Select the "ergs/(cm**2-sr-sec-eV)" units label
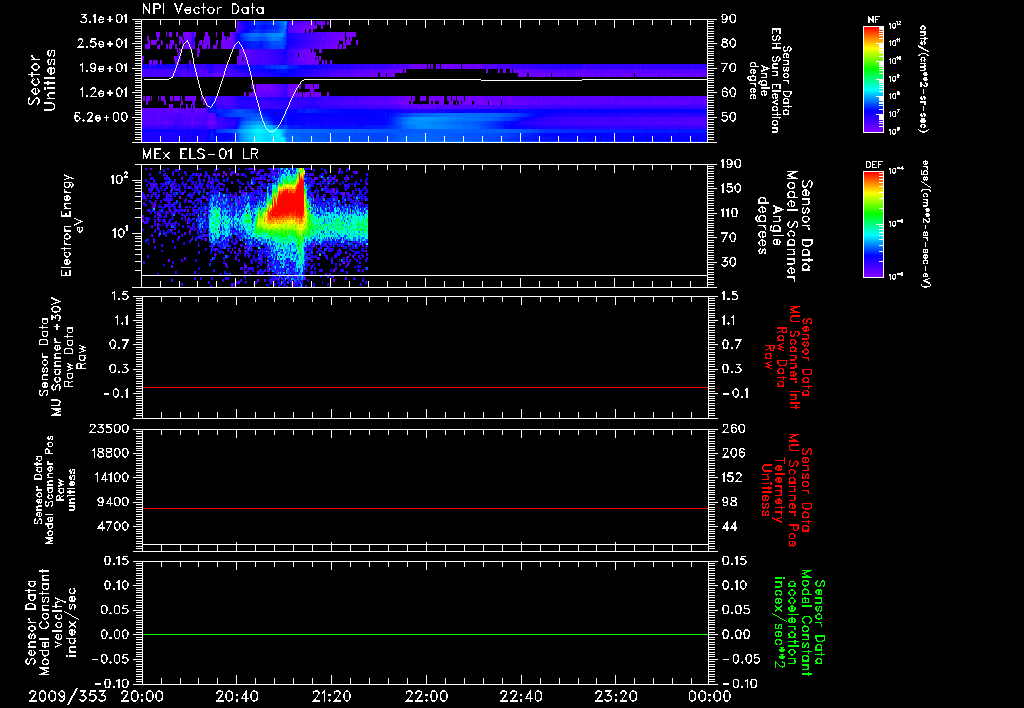 [925, 223]
